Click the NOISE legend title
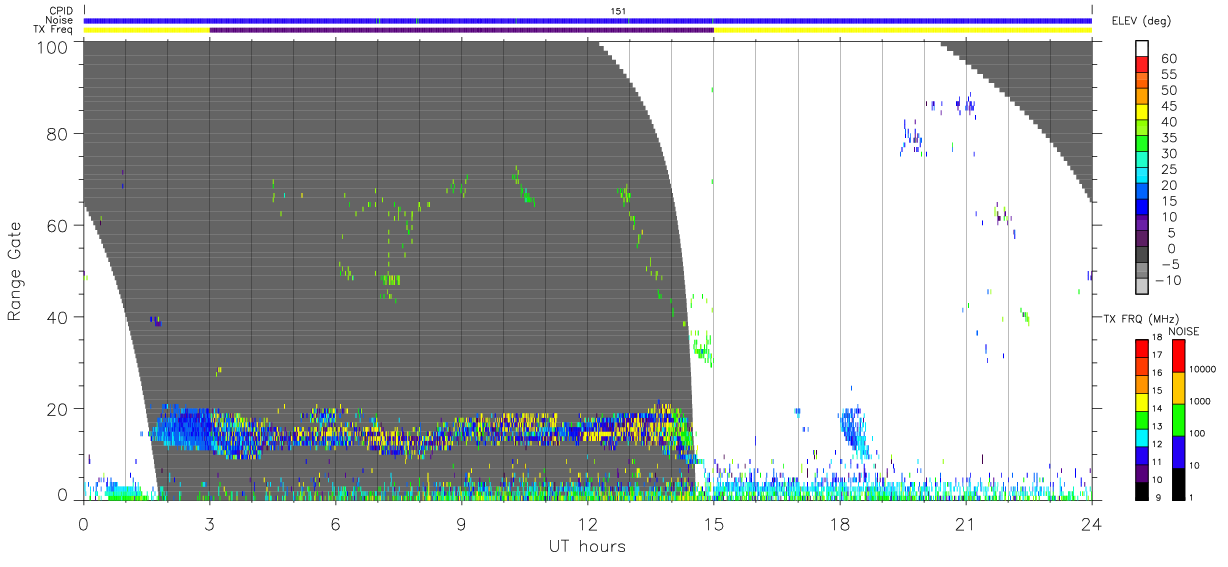The image size is (1228, 567). pos(1183,331)
